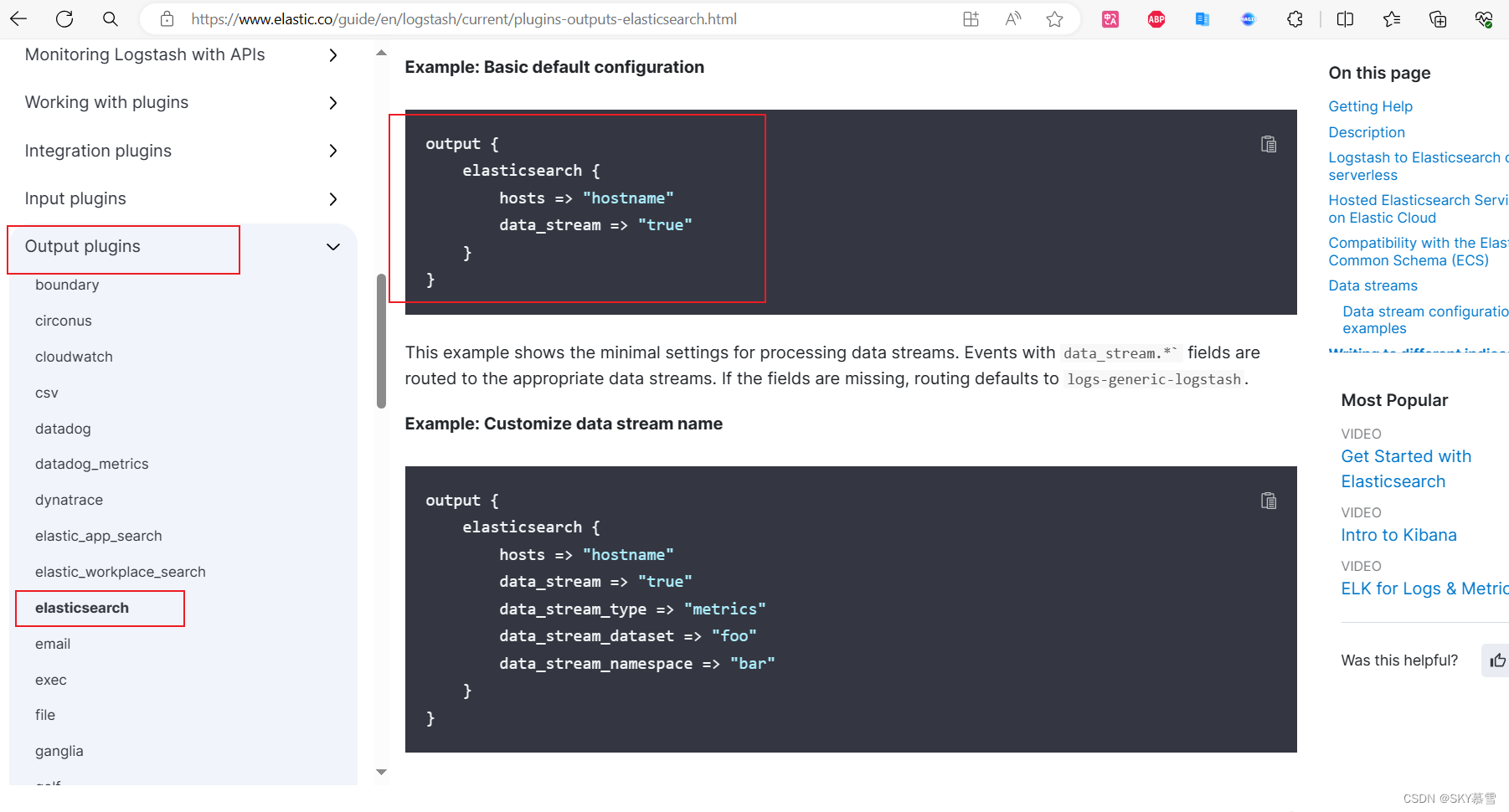Open ABP adblock extension icon
Viewport: 1509px width, 812px height.
(x=1156, y=18)
